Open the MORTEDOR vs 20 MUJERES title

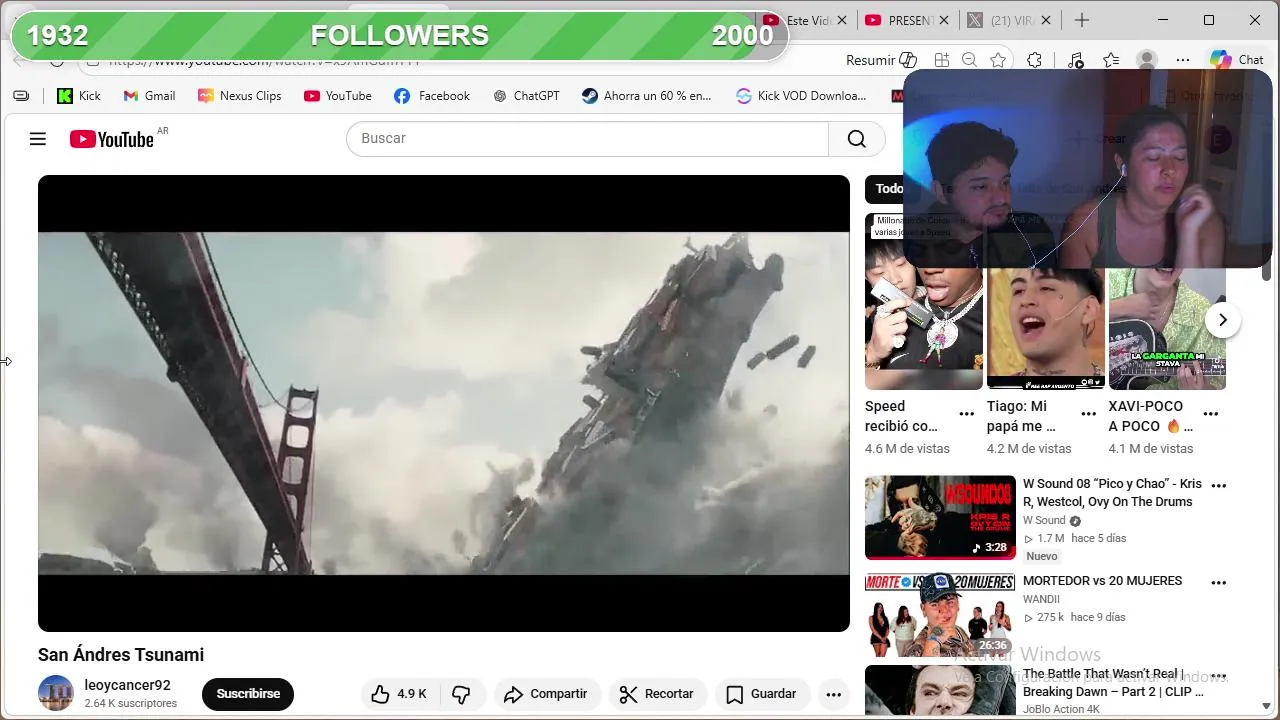tap(1102, 581)
